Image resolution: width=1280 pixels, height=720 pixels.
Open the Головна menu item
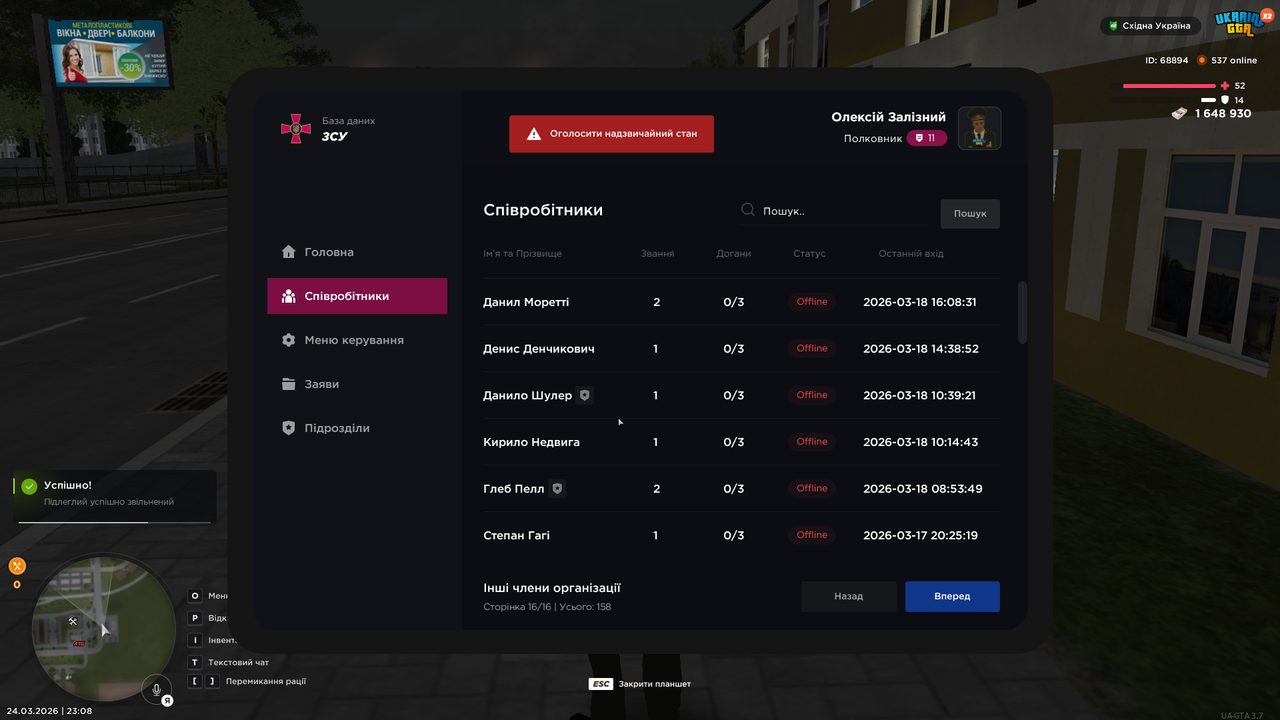coord(357,252)
